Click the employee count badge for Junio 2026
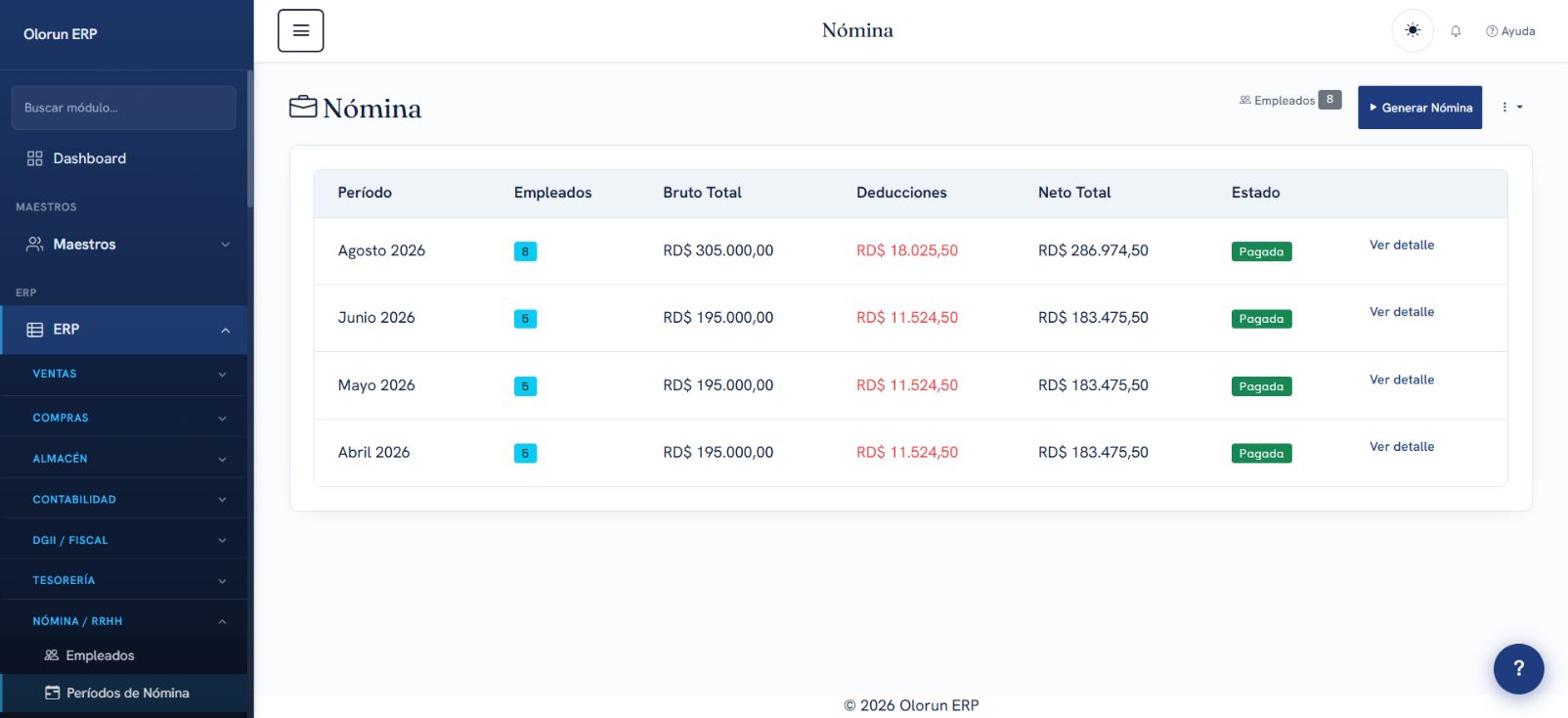The height and width of the screenshot is (718, 1568). click(x=525, y=319)
